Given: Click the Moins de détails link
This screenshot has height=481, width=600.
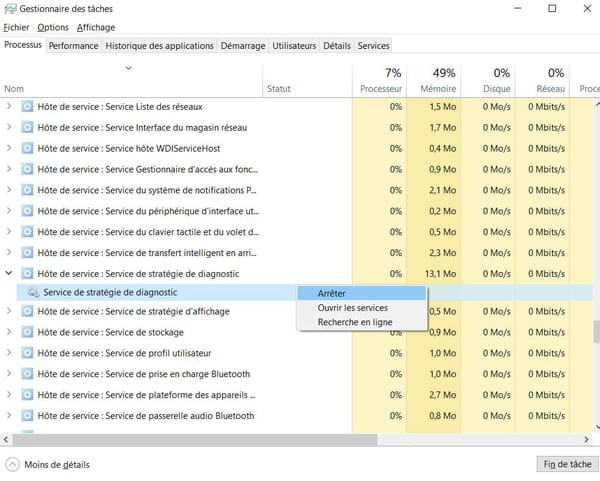Looking at the screenshot, I should tap(57, 465).
